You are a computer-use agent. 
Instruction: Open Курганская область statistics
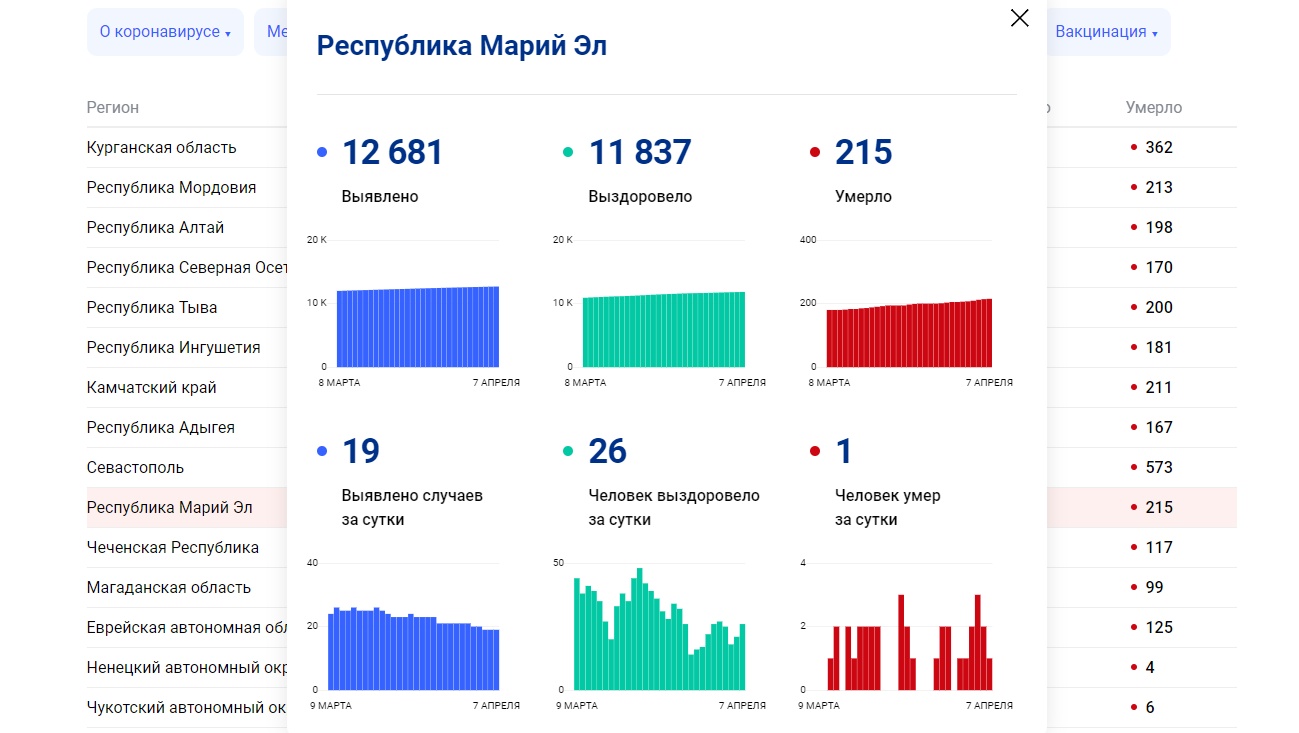[161, 147]
